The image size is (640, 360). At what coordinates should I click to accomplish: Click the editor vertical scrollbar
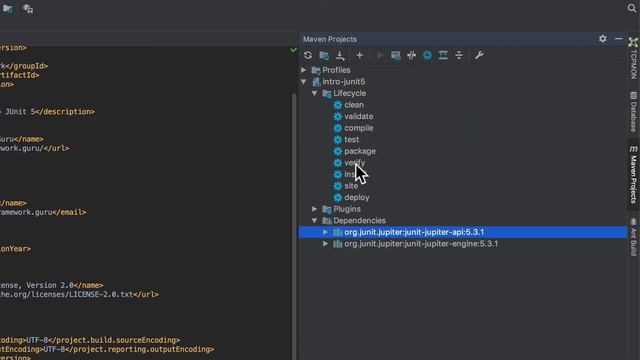tap(293, 227)
